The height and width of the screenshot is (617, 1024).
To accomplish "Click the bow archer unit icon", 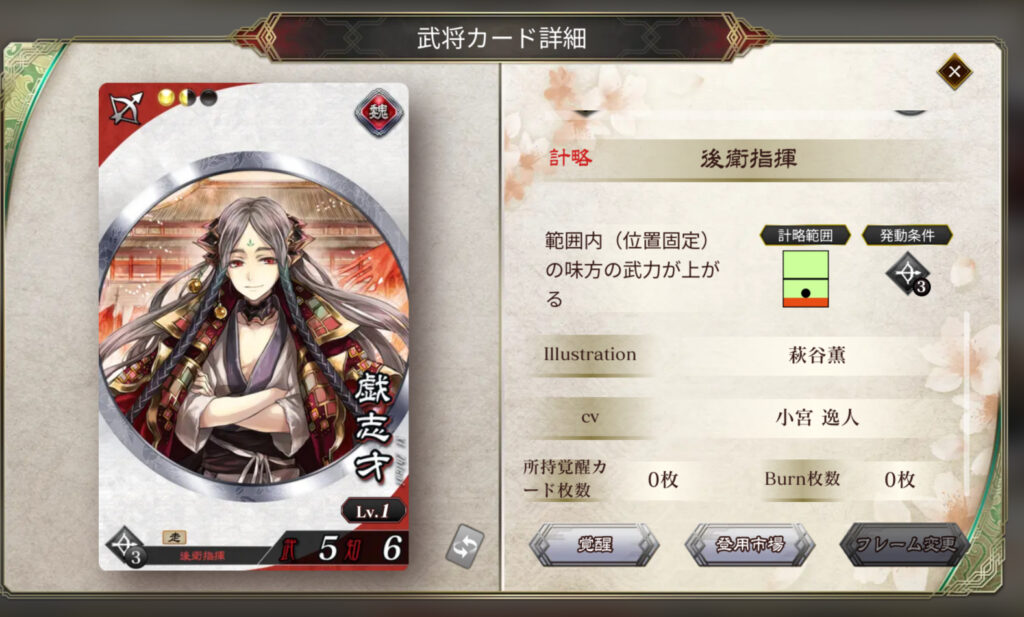I will point(125,108).
